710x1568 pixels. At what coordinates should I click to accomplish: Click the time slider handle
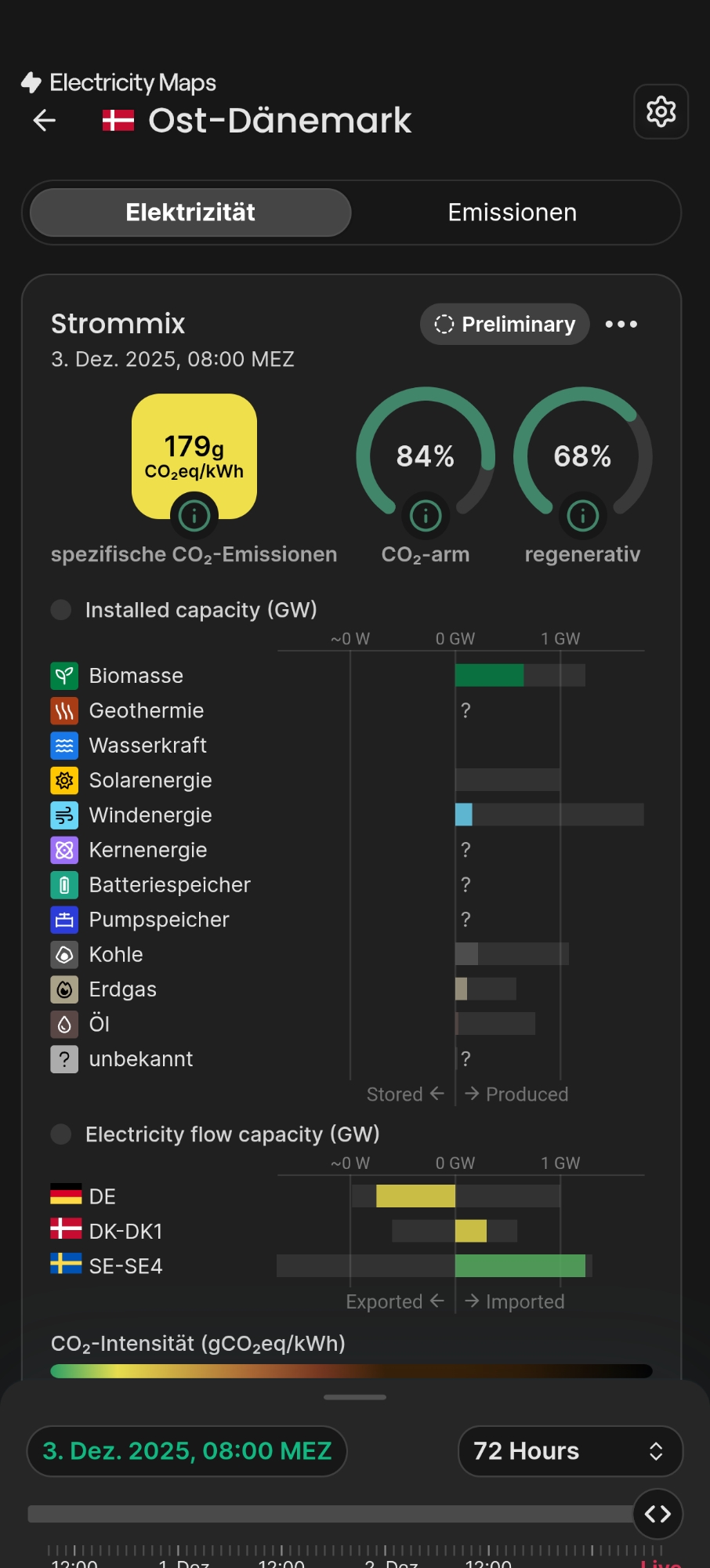657,1514
